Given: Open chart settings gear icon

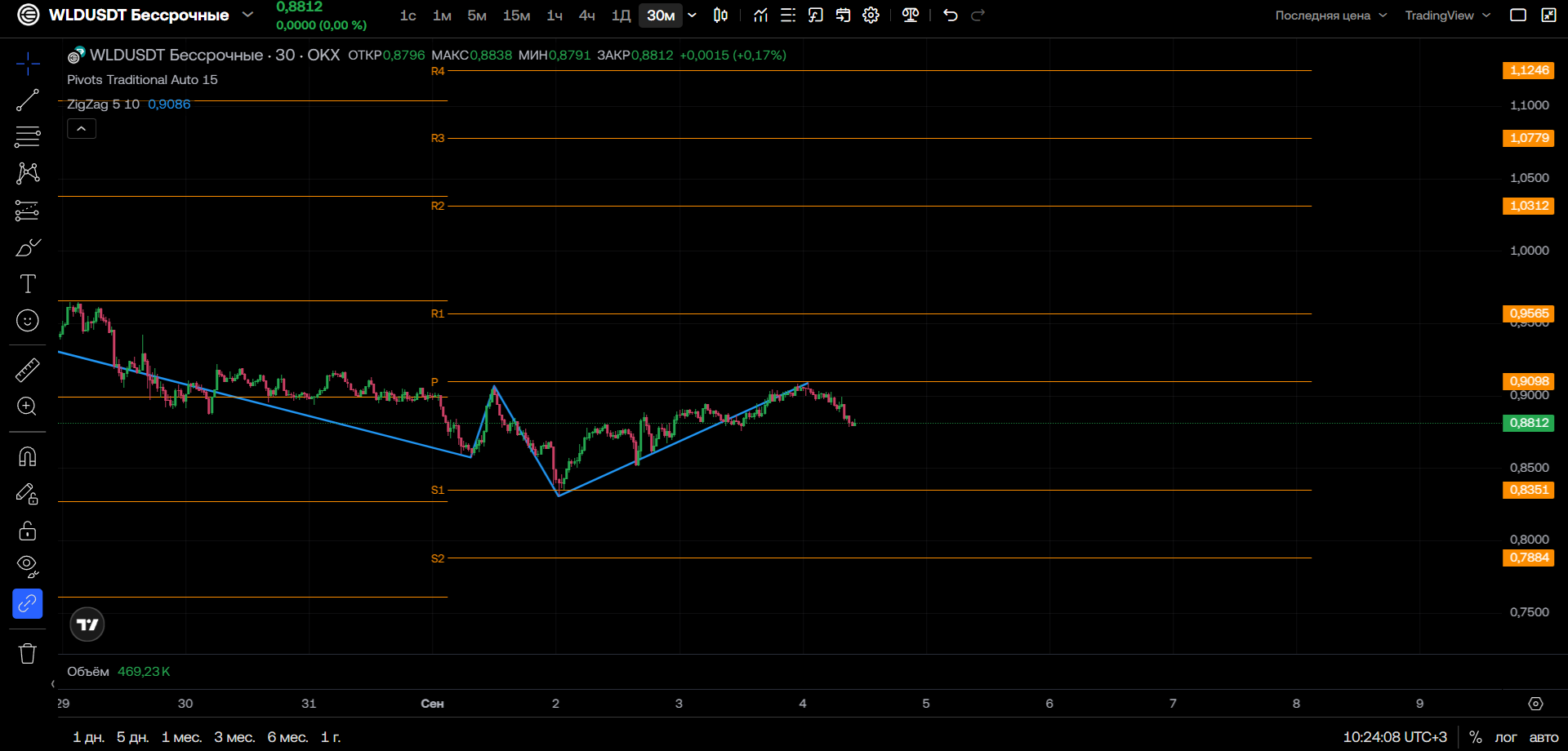Looking at the screenshot, I should click(x=871, y=15).
